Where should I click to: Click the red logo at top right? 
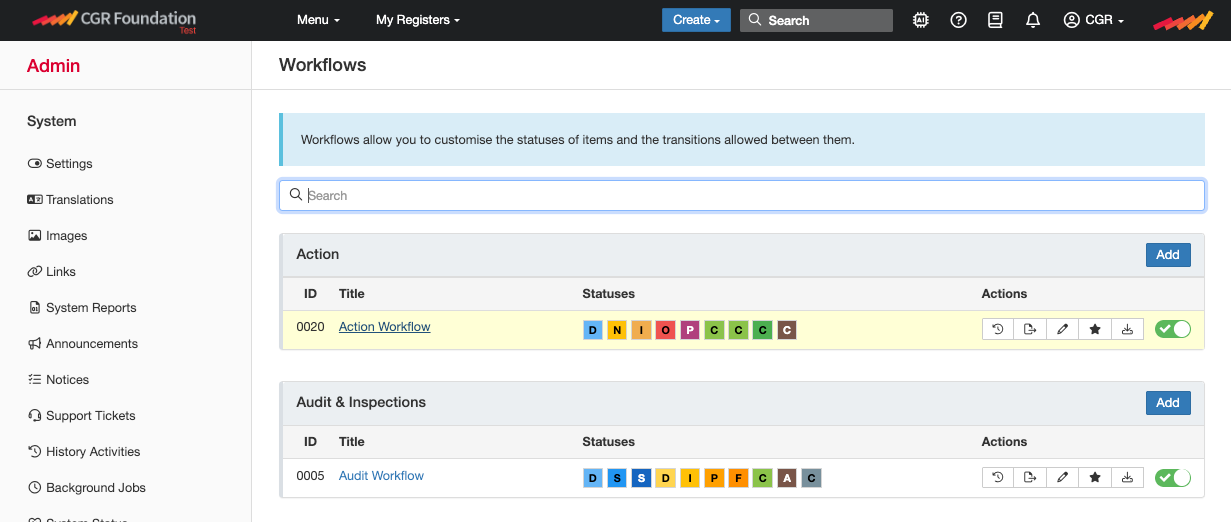click(x=1183, y=20)
